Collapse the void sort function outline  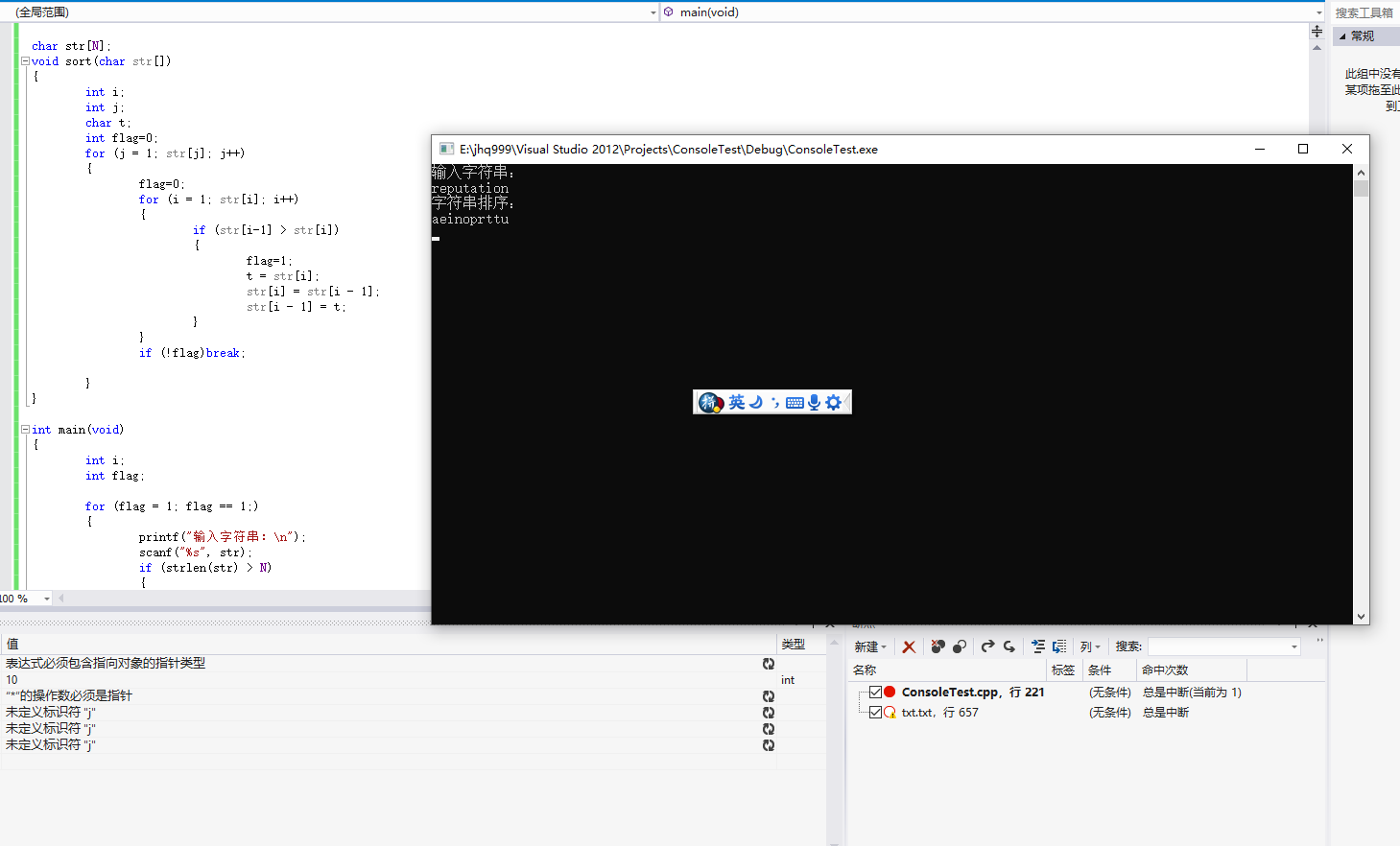click(25, 60)
